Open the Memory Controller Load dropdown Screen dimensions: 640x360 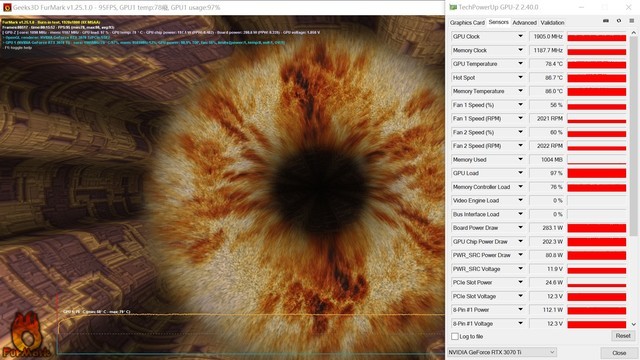tap(520, 187)
